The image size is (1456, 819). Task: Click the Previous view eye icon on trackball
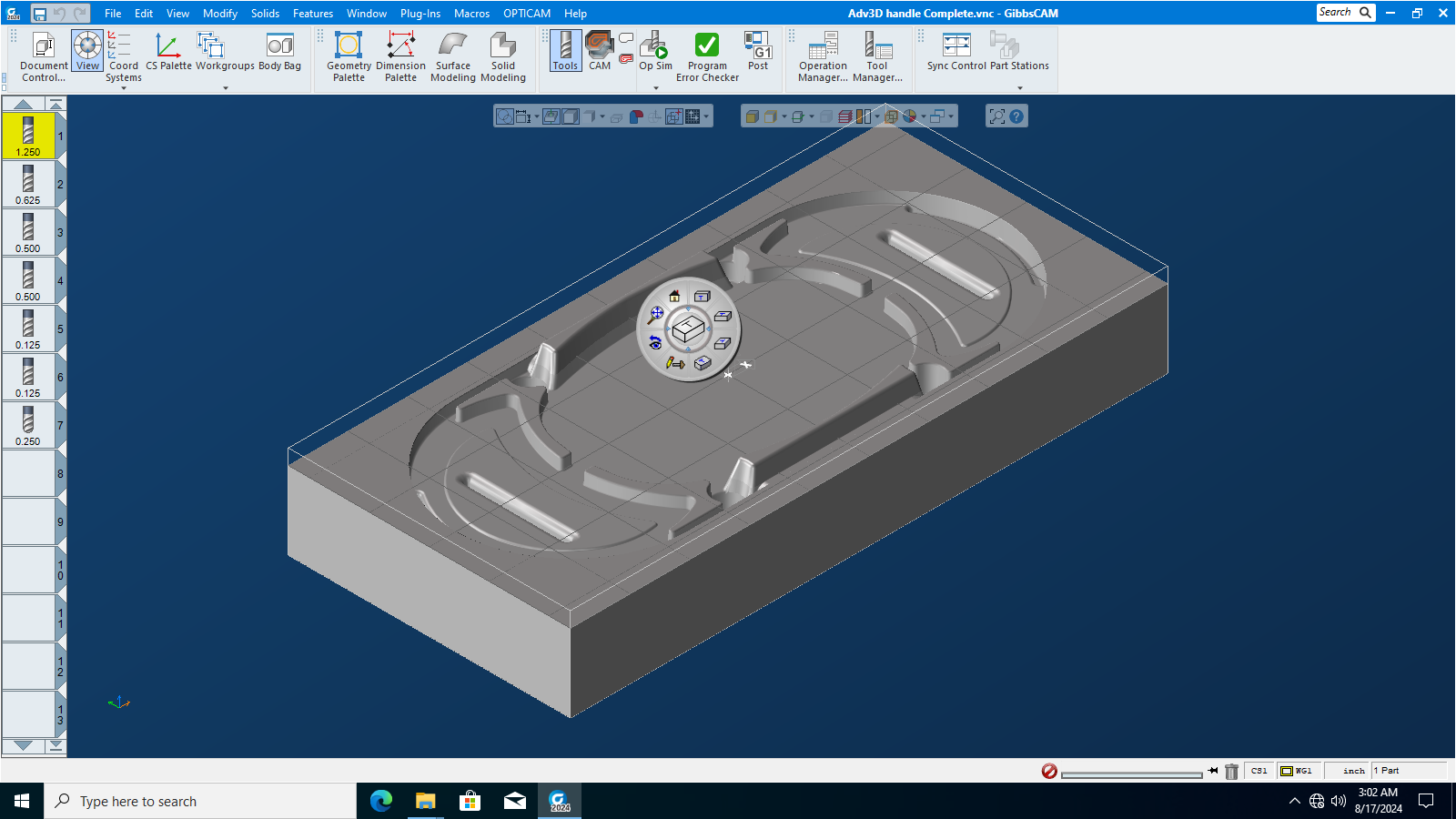coord(655,342)
